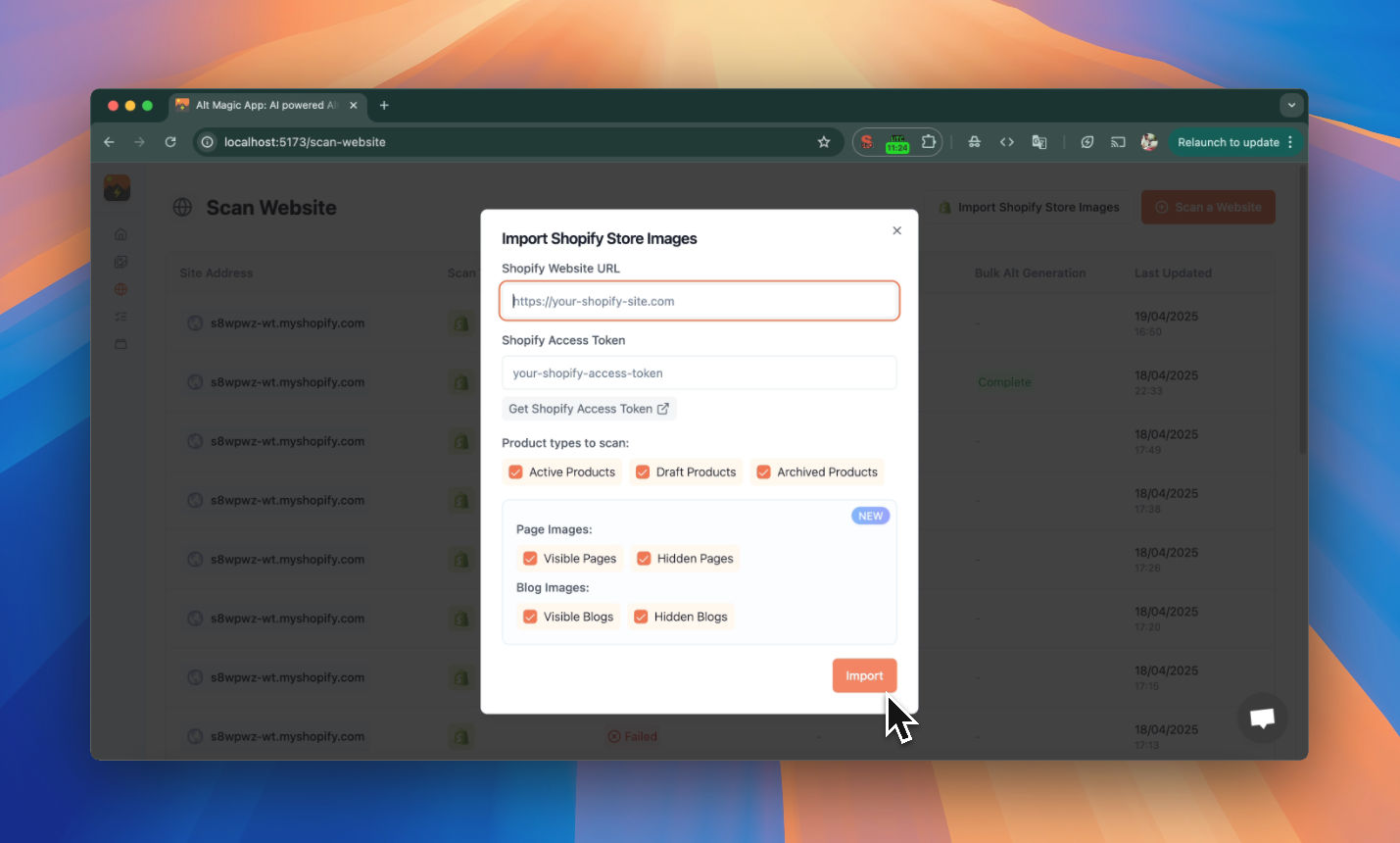Viewport: 1400px width, 843px height.
Task: Focus the Shopify Website URL field
Action: [700, 301]
